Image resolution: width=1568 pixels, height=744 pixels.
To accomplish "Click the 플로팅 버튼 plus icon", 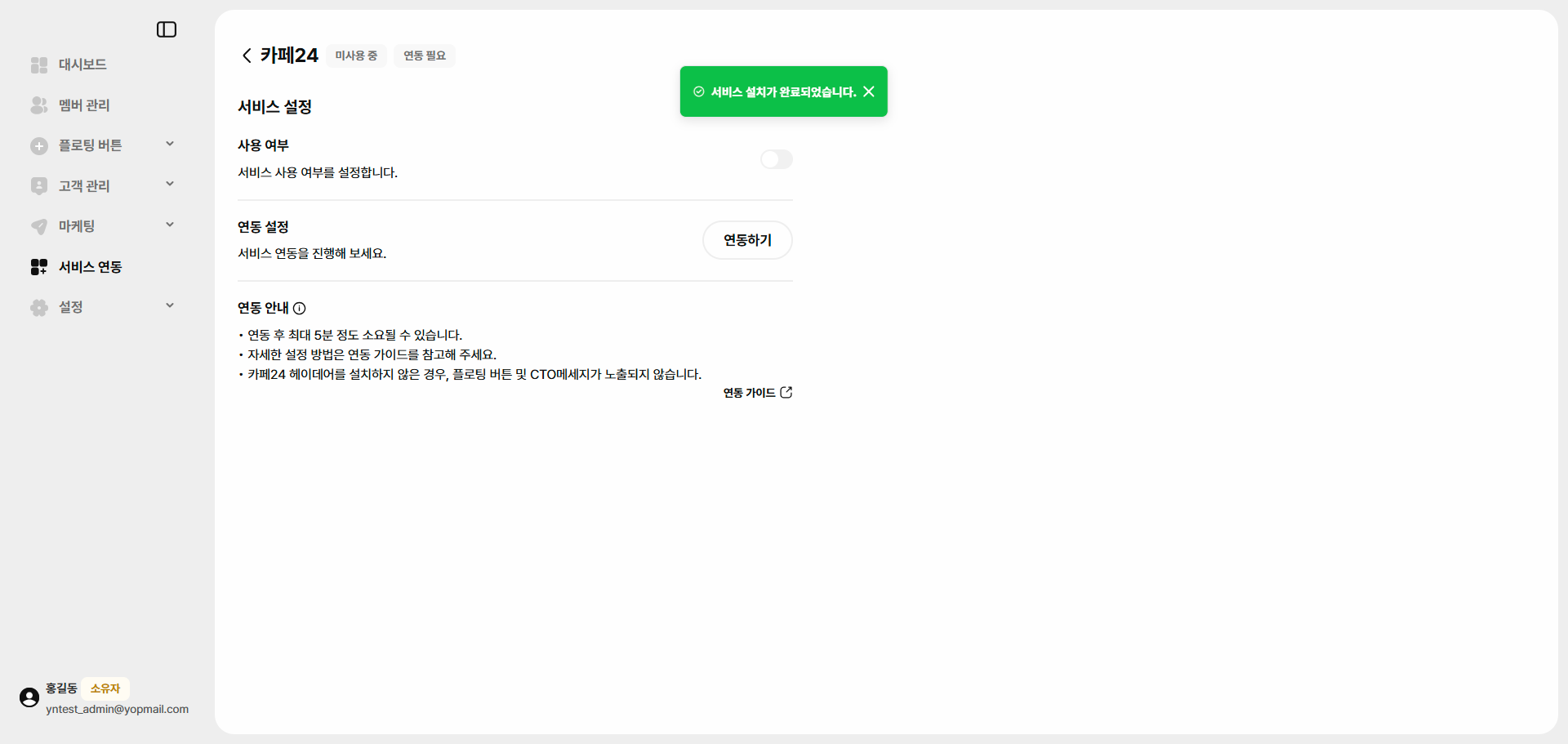I will point(39,145).
